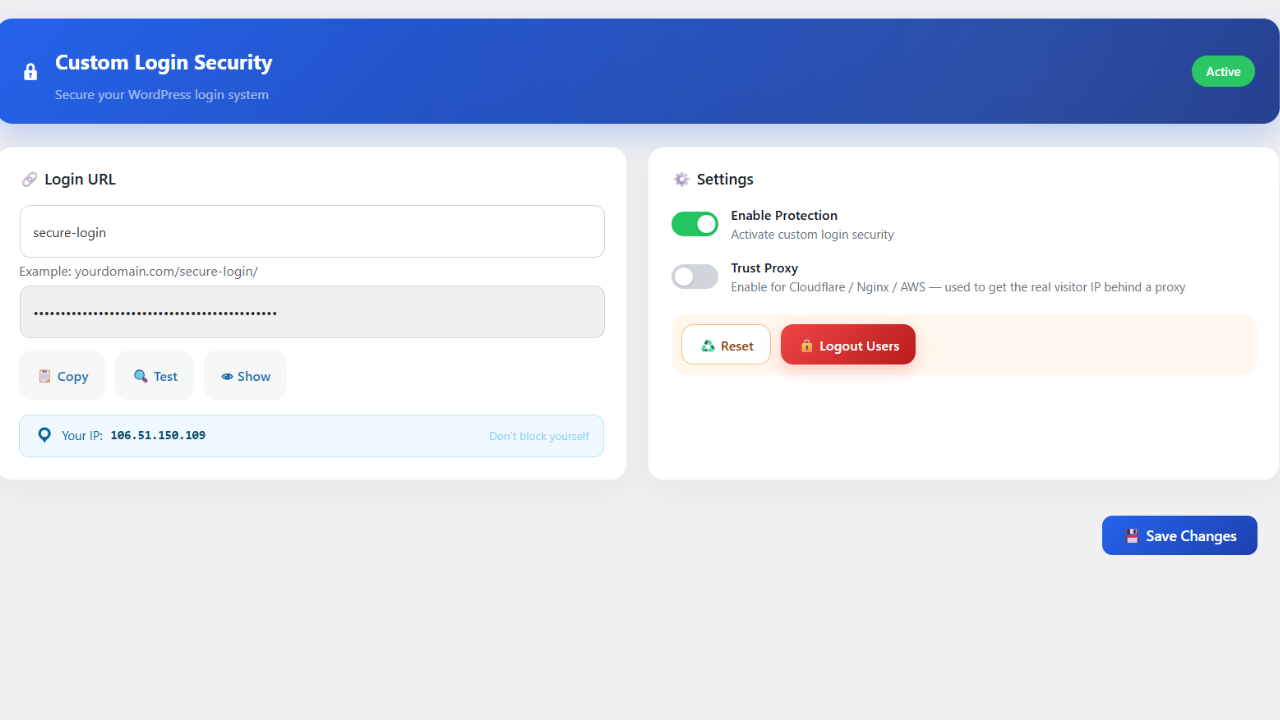The image size is (1280, 720).
Task: Click "Secure your WordPress login system" subtitle
Action: [162, 95]
